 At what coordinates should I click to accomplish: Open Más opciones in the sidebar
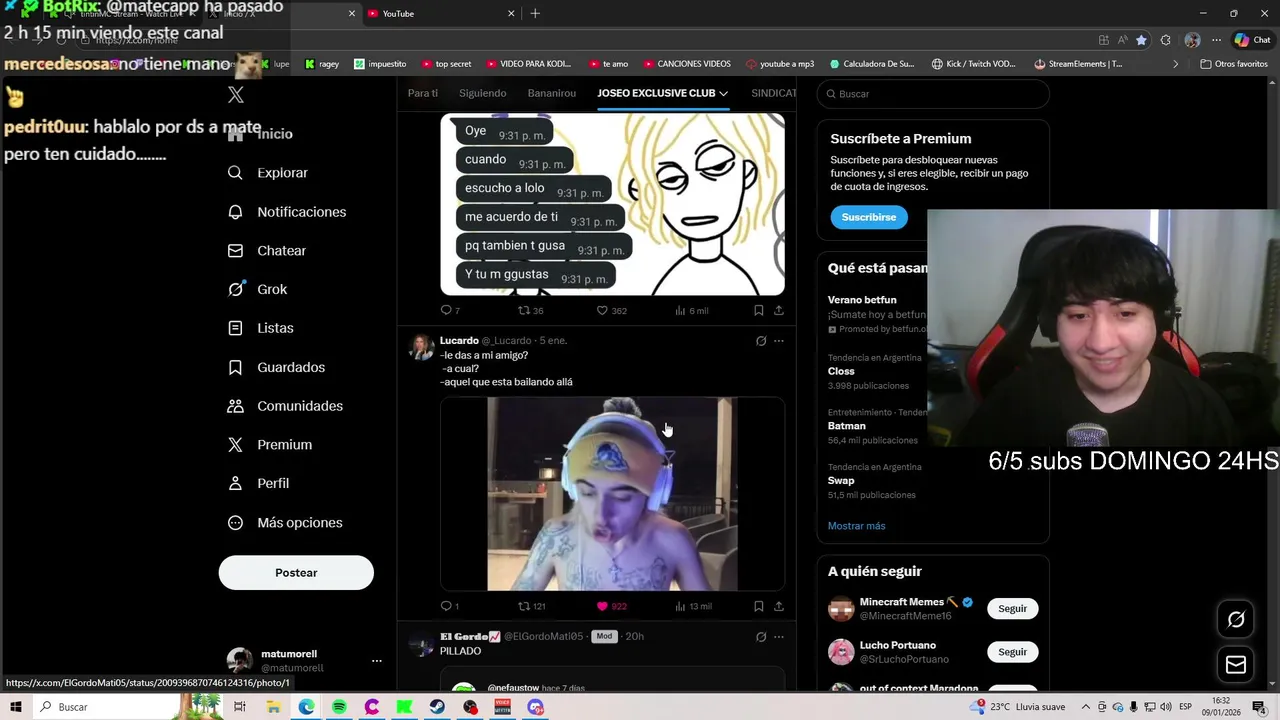tap(285, 523)
